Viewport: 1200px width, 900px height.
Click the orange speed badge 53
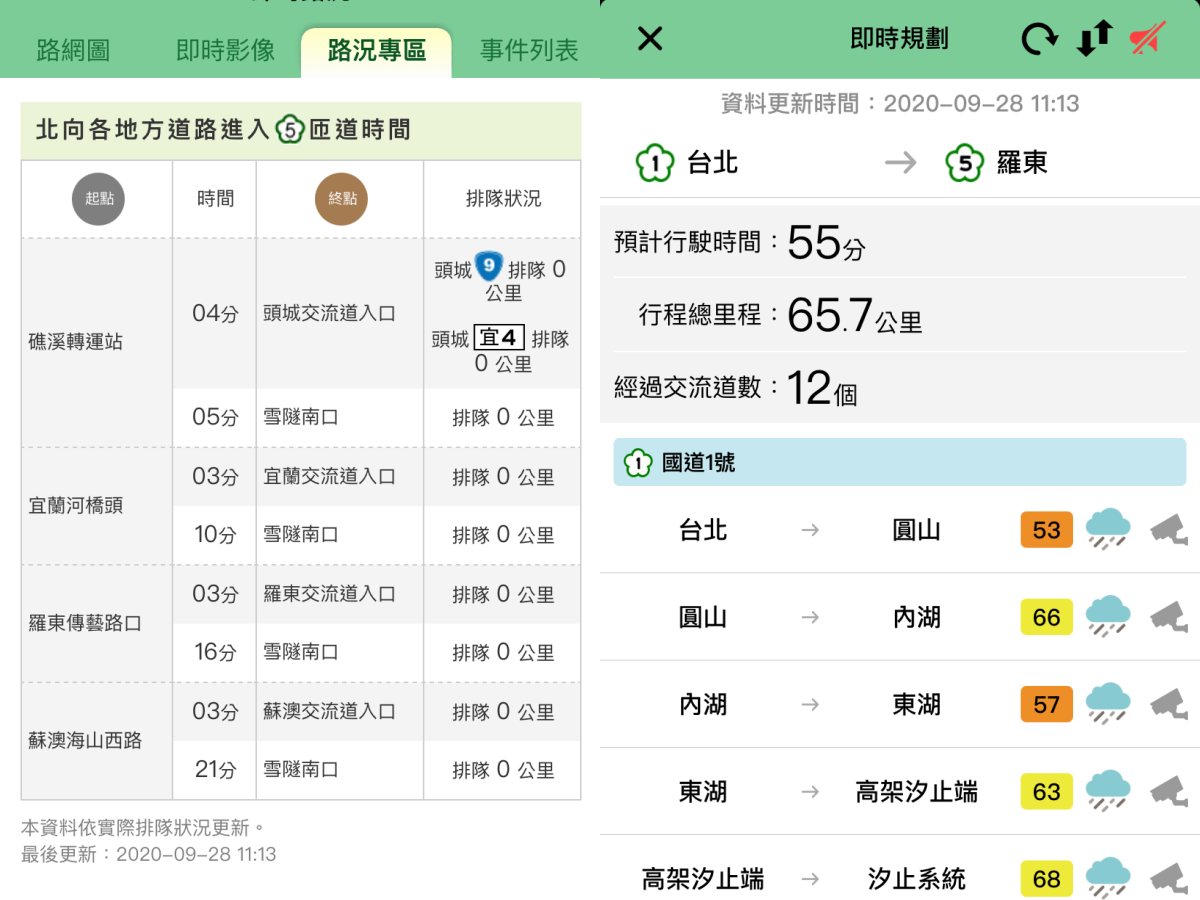coord(1046,529)
